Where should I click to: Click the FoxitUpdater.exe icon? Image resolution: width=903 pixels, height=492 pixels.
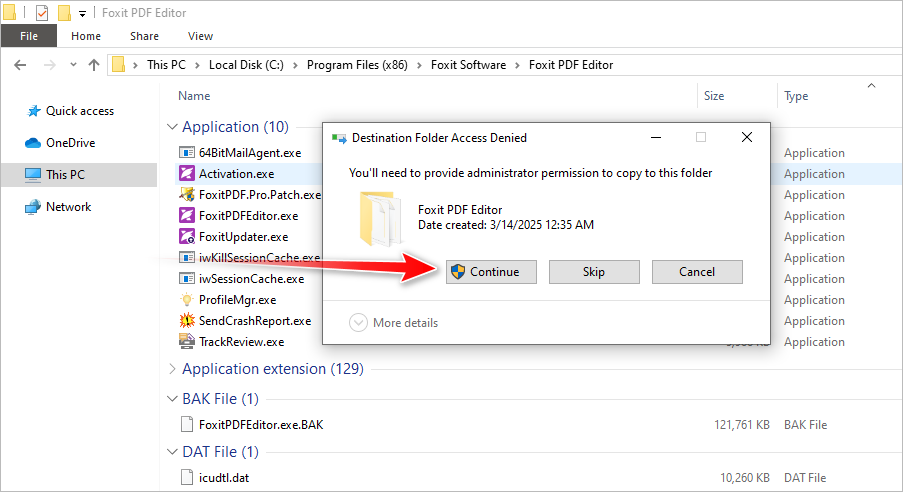click(186, 237)
